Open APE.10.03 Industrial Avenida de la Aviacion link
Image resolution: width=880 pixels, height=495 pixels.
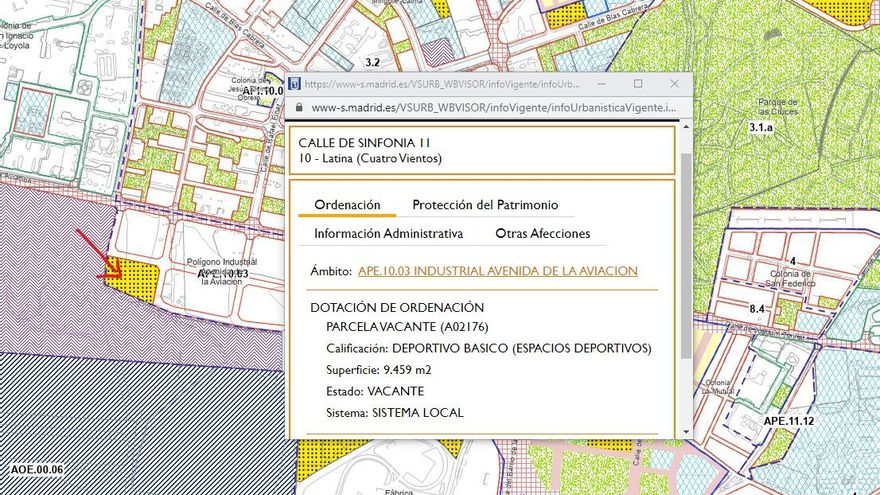[498, 271]
